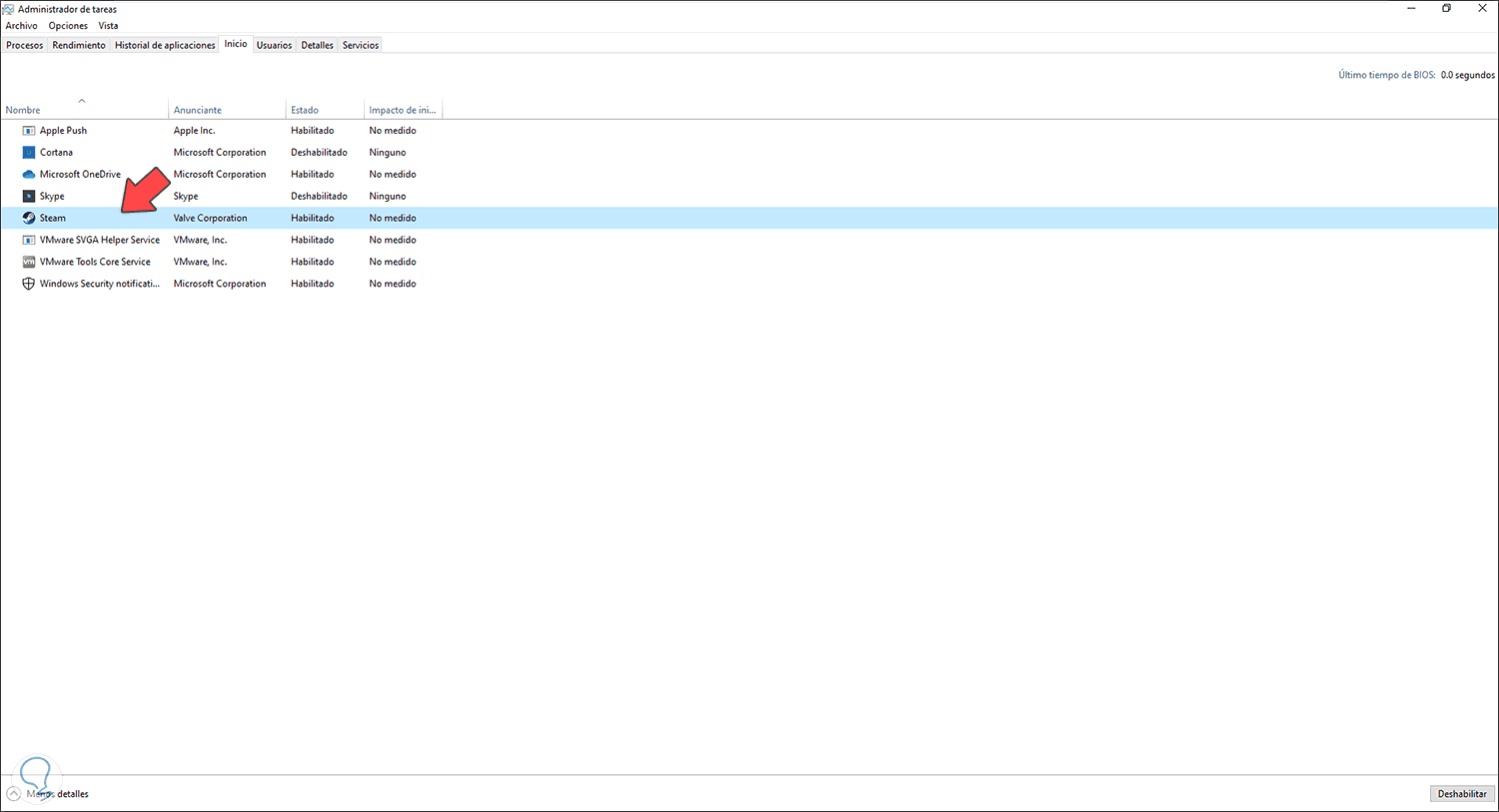Click the Microsoft OneDrive cloud icon
The width and height of the screenshot is (1499, 812).
click(x=29, y=175)
